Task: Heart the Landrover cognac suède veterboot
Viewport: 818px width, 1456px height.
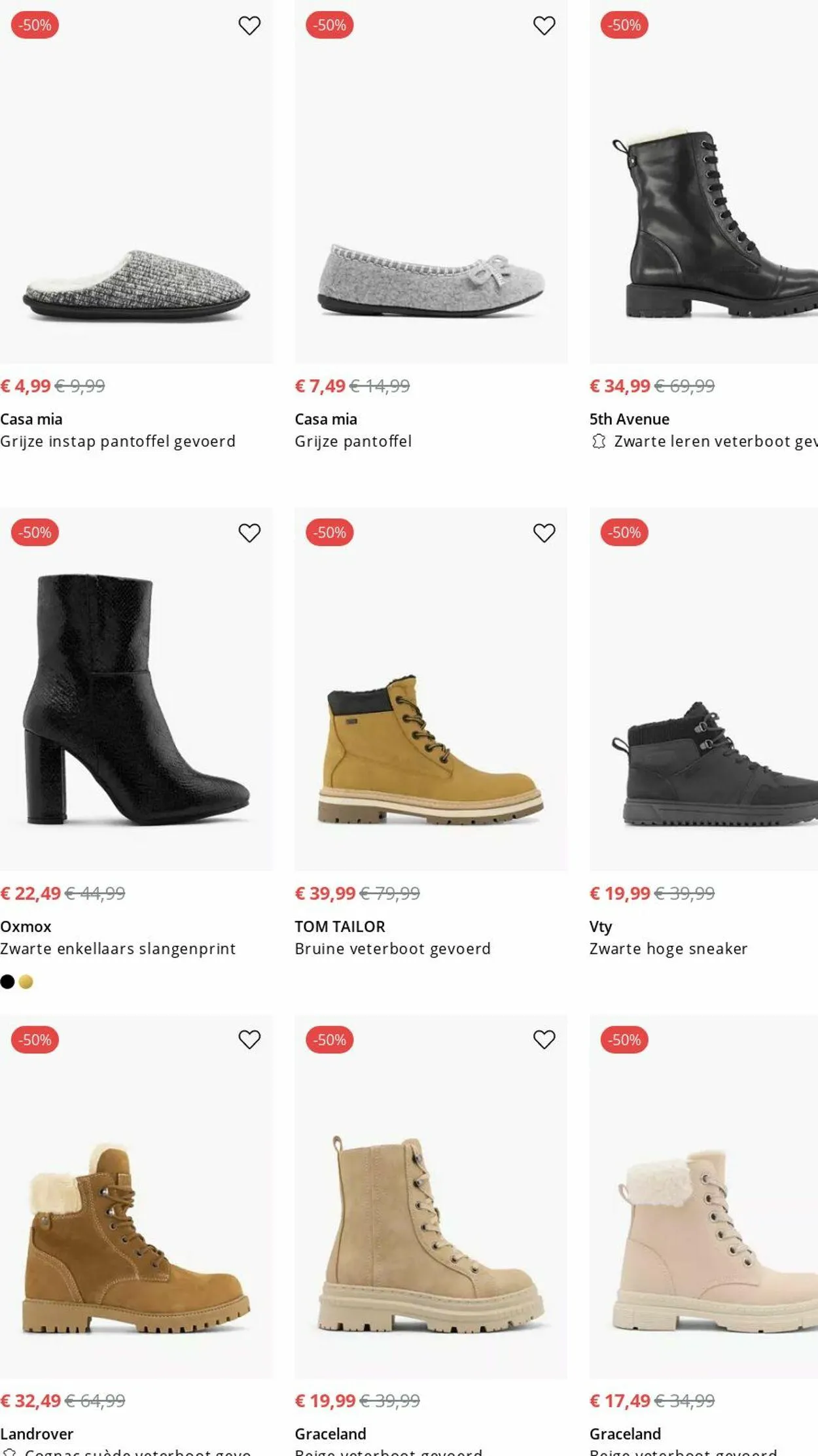Action: coord(249,1039)
